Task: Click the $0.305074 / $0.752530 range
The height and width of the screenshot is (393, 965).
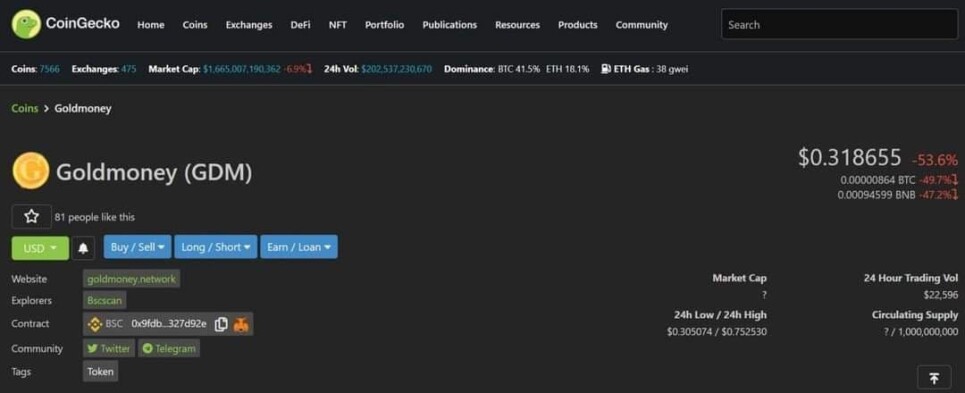Action: [717, 332]
